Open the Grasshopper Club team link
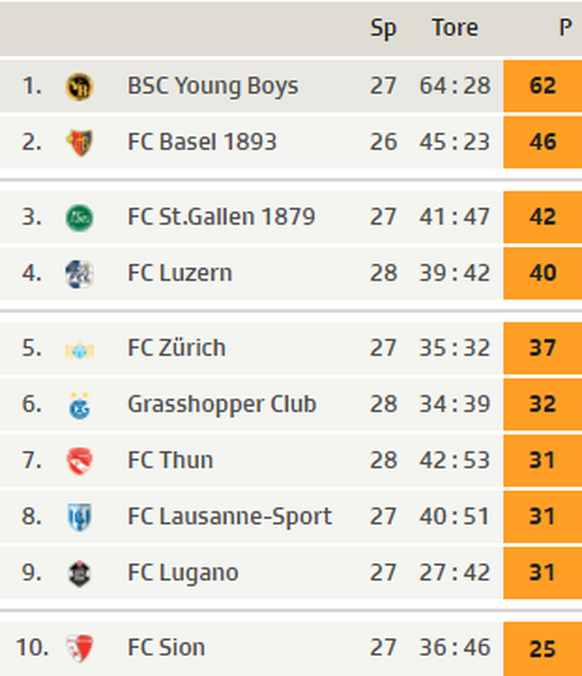 pos(222,405)
